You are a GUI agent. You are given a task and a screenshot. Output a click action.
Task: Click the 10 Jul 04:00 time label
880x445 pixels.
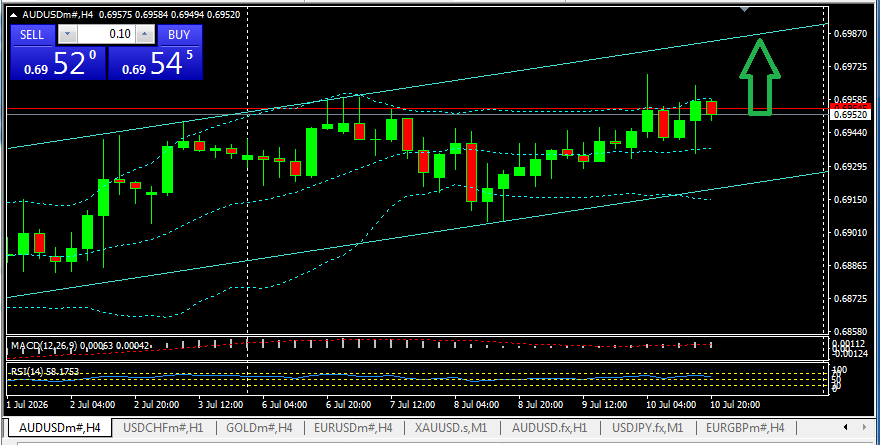pyautogui.click(x=670, y=405)
